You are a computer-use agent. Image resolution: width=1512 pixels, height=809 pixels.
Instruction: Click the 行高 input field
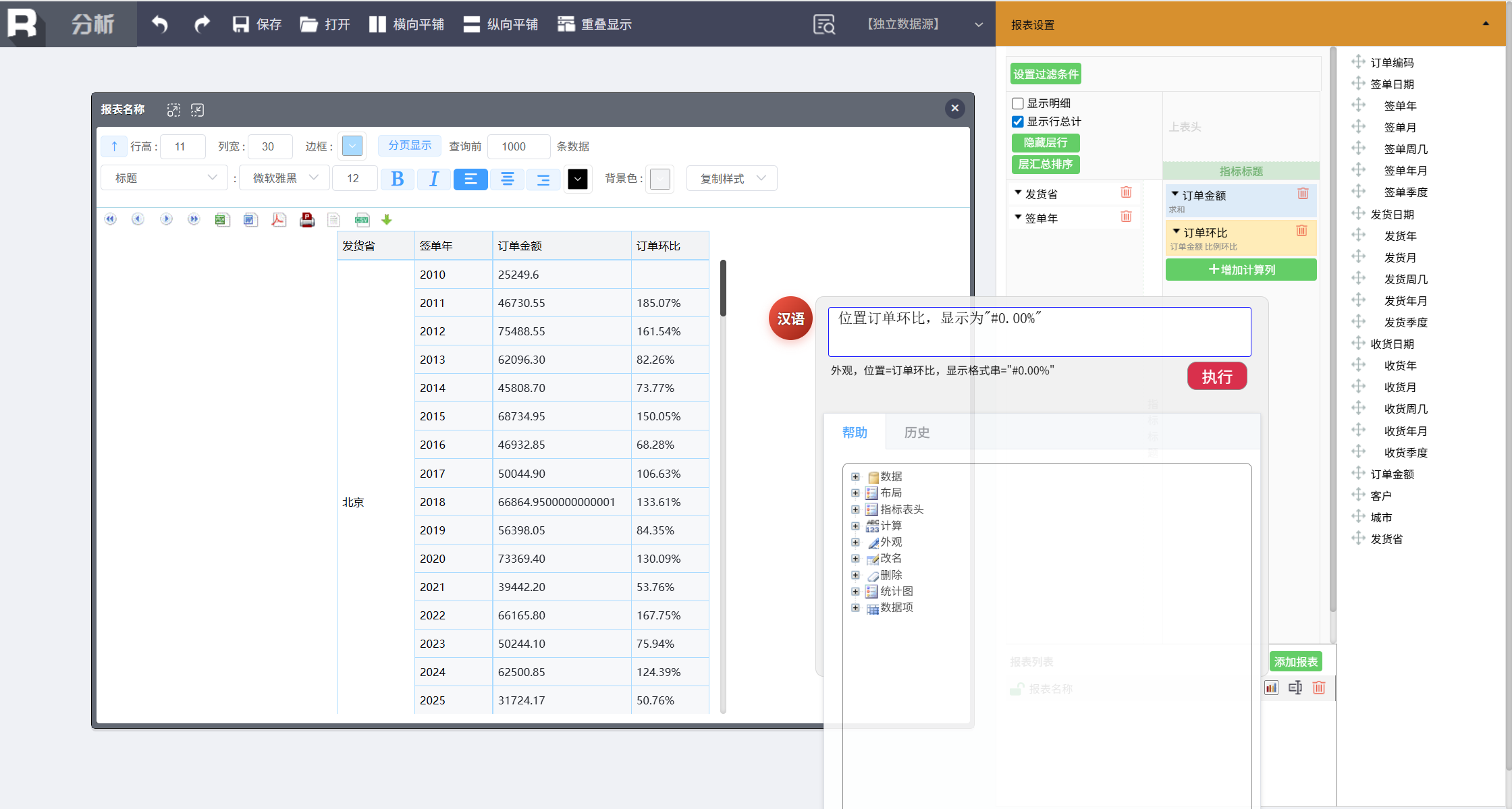pos(182,146)
